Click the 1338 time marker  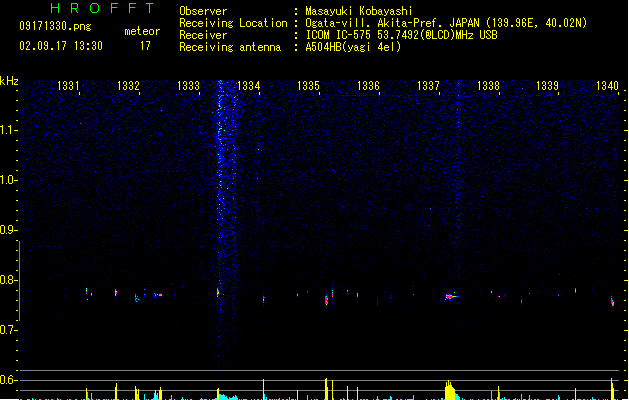tap(488, 85)
